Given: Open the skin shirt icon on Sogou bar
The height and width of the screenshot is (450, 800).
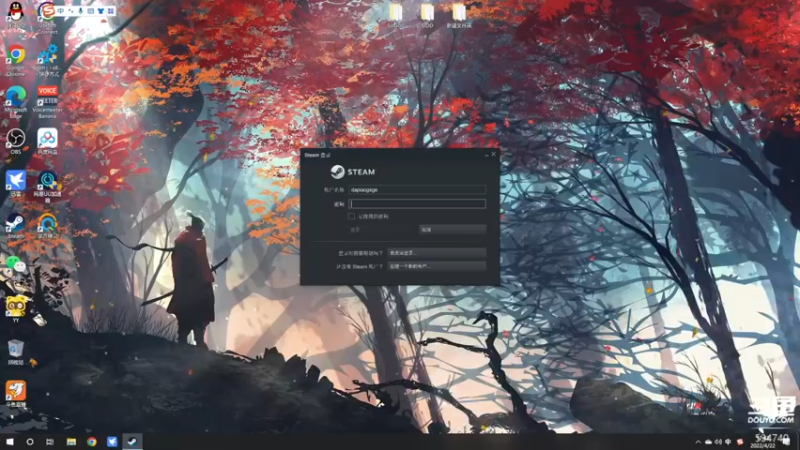Looking at the screenshot, I should (101, 11).
